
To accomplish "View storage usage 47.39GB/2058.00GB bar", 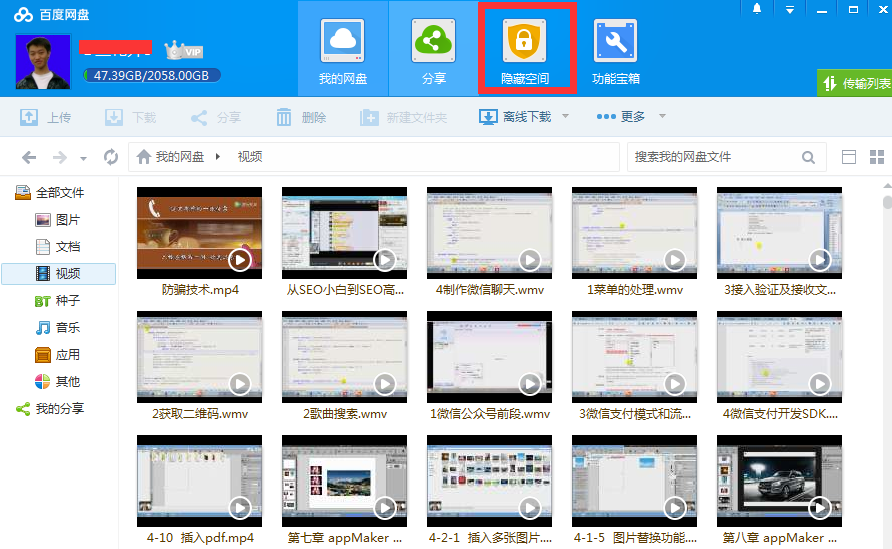I will [x=151, y=75].
